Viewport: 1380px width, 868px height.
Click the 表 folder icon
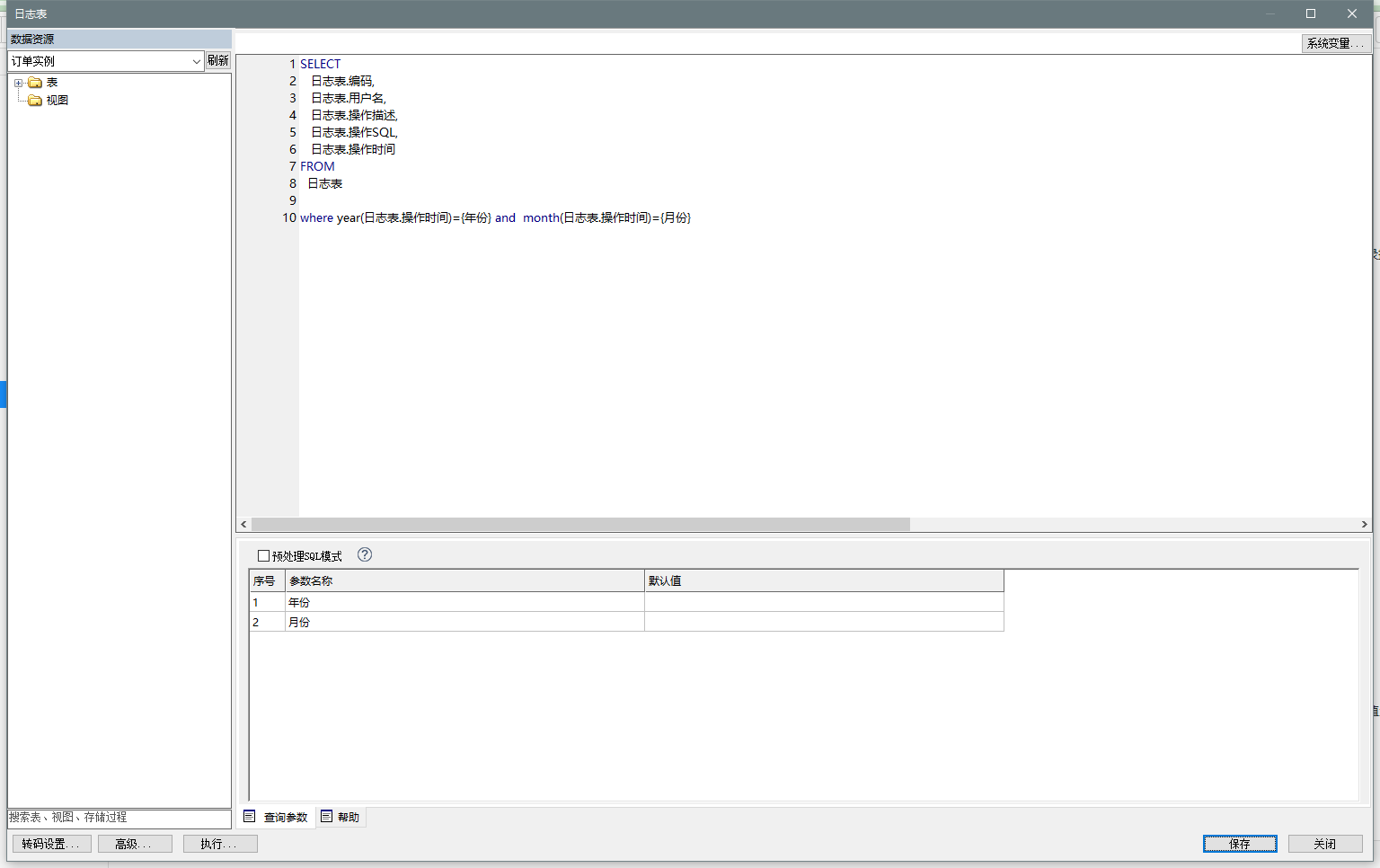pos(35,83)
